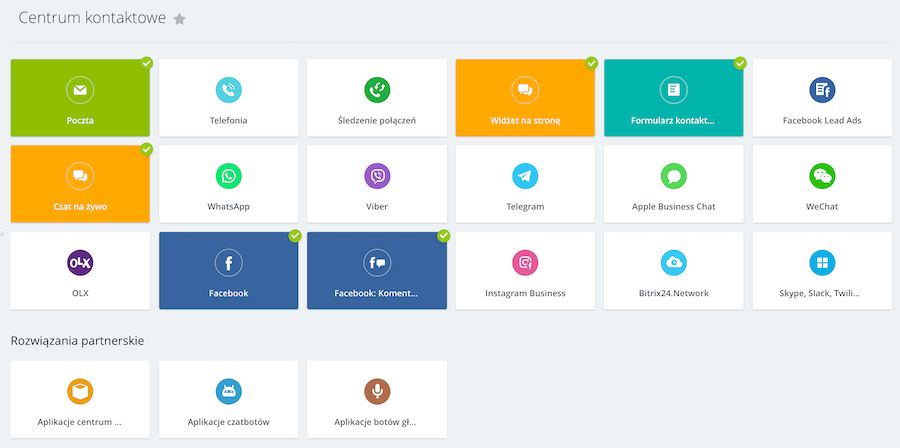
Task: Click the WhatsApp label
Action: (228, 207)
